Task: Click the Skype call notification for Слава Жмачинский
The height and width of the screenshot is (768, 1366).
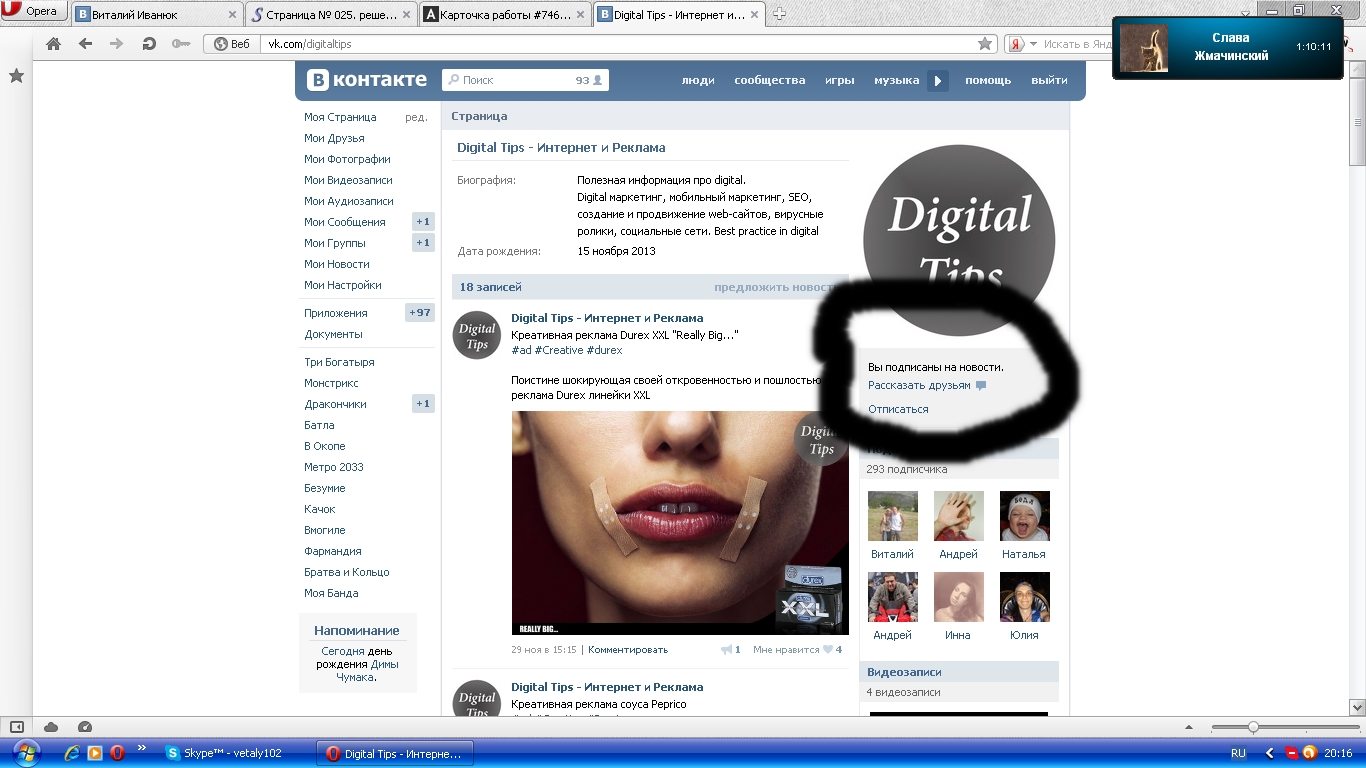Action: pos(1227,48)
